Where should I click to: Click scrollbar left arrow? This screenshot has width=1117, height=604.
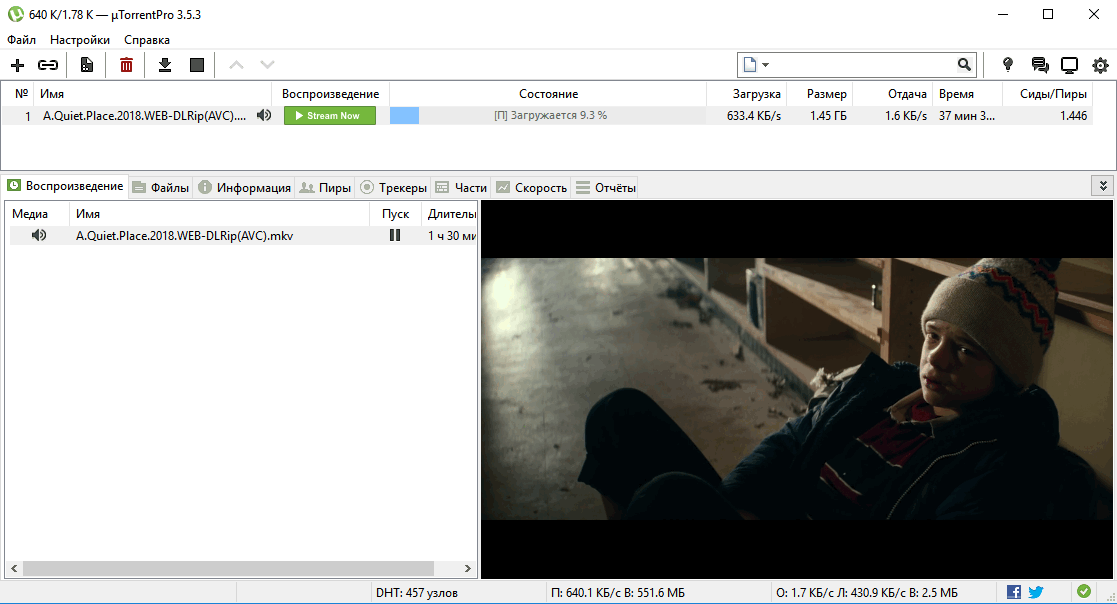(x=14, y=568)
